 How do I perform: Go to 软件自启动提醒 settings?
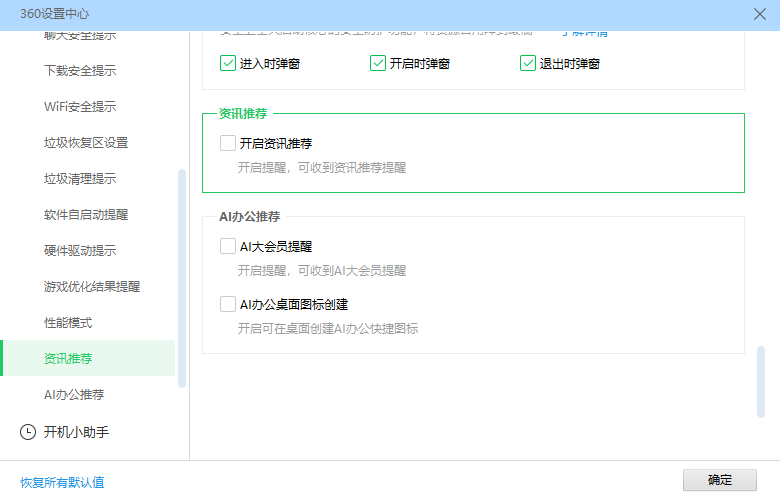click(86, 214)
